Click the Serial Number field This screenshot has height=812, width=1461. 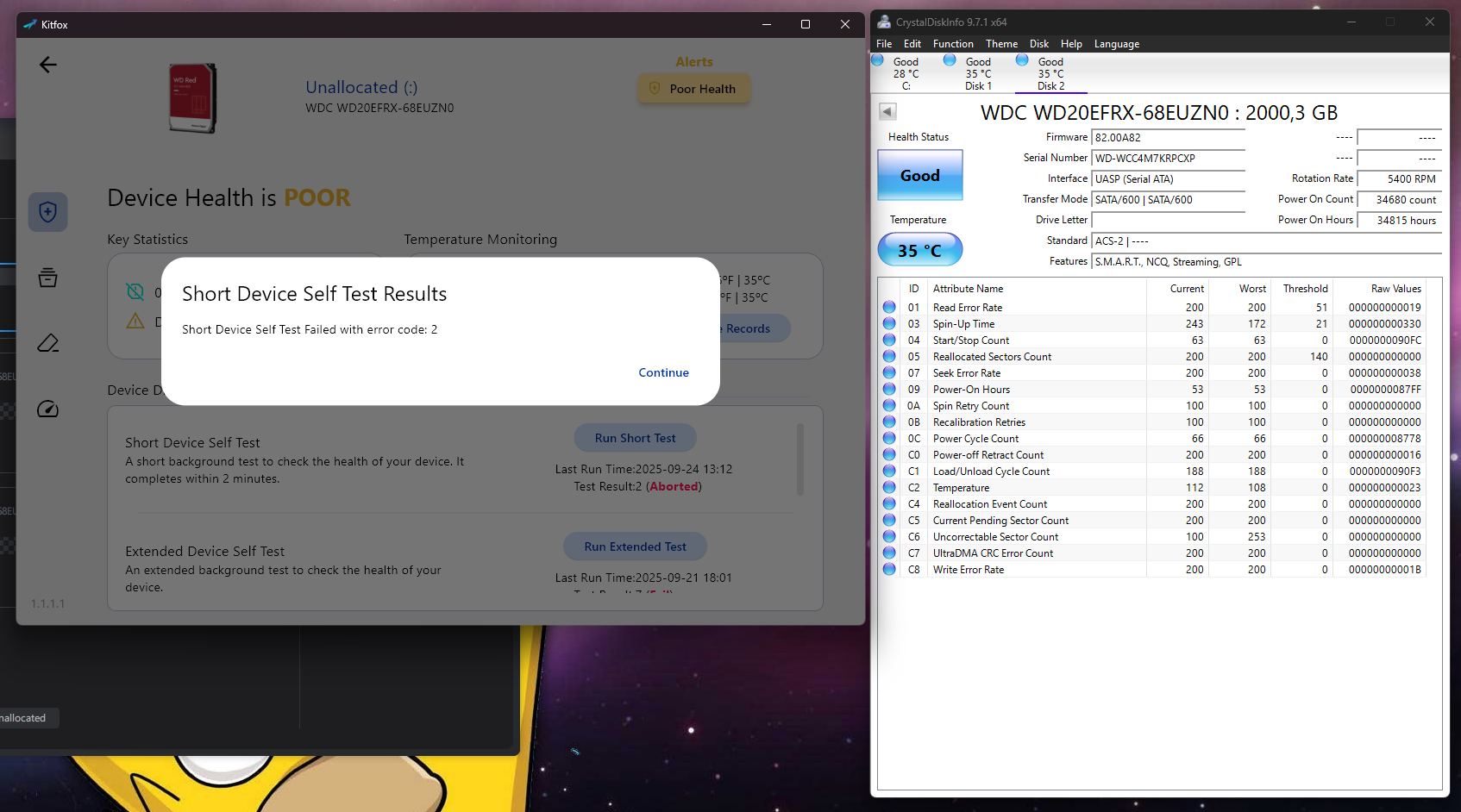(1169, 159)
